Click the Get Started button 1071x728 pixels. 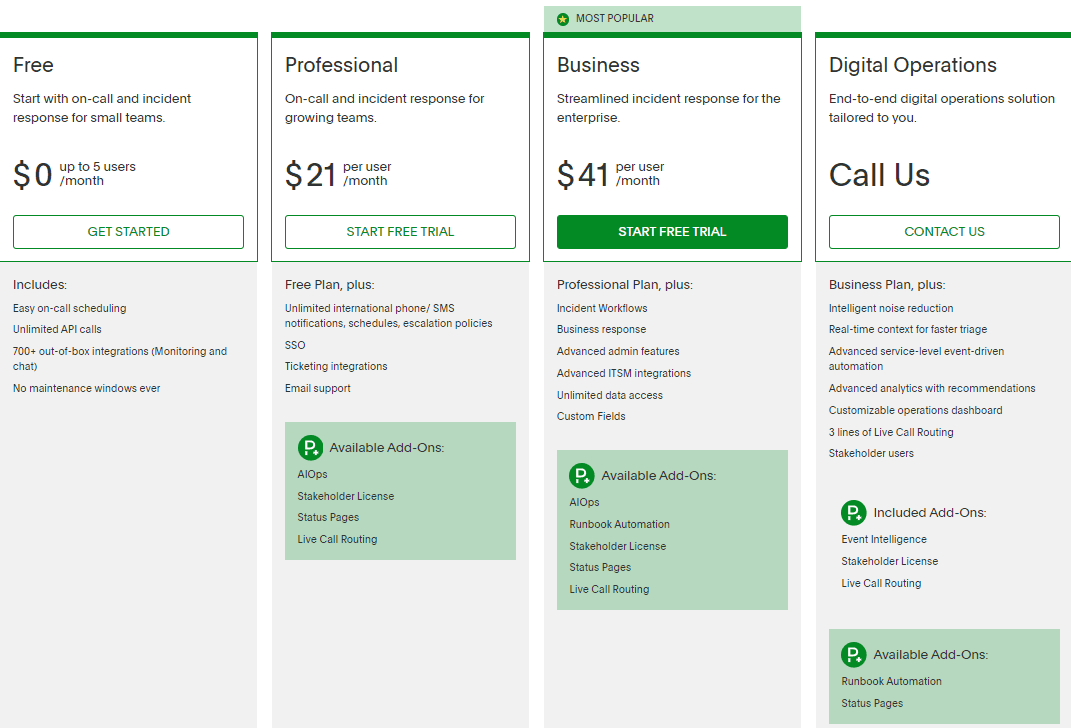pyautogui.click(x=128, y=232)
